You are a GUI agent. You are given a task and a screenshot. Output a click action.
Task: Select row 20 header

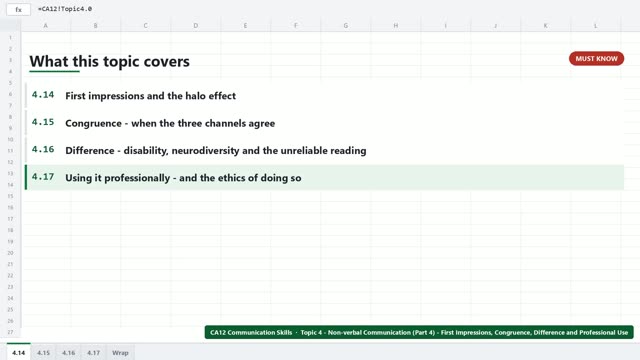10,253
